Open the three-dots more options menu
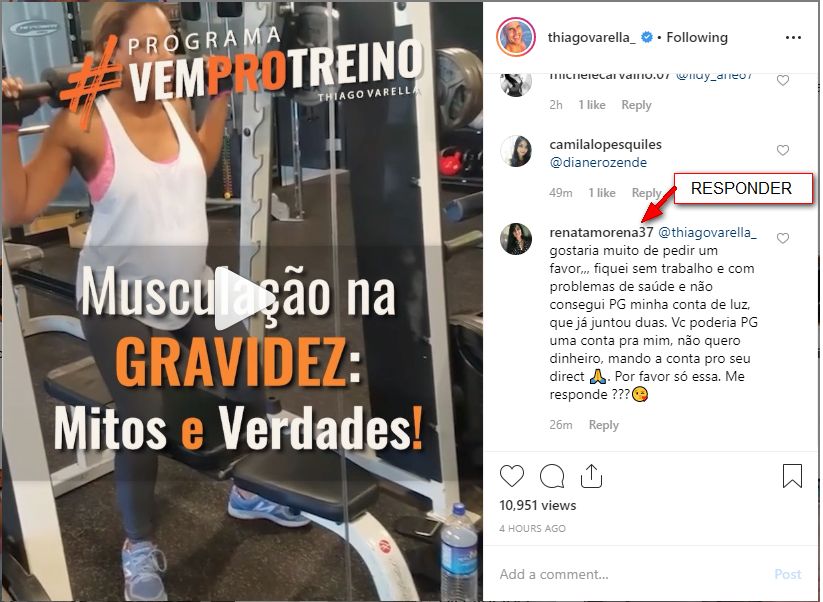 click(x=793, y=38)
